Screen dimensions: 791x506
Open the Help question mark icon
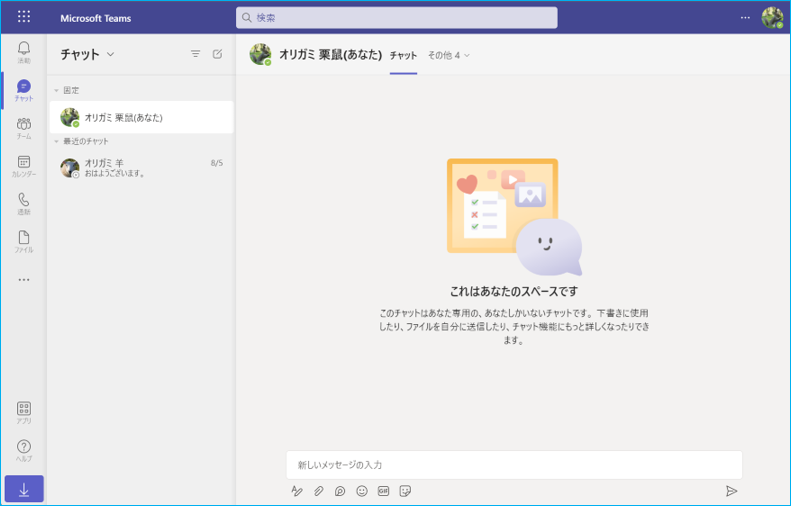24,450
